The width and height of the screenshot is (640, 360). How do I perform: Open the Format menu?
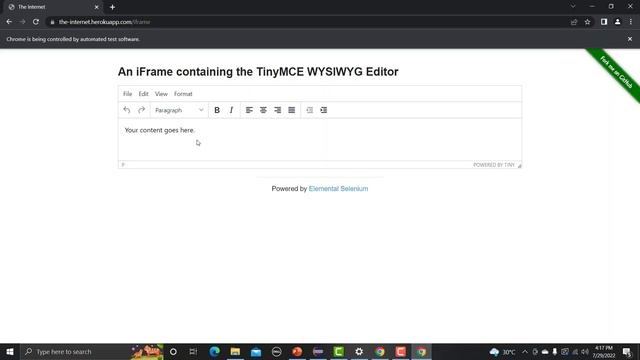(183, 94)
